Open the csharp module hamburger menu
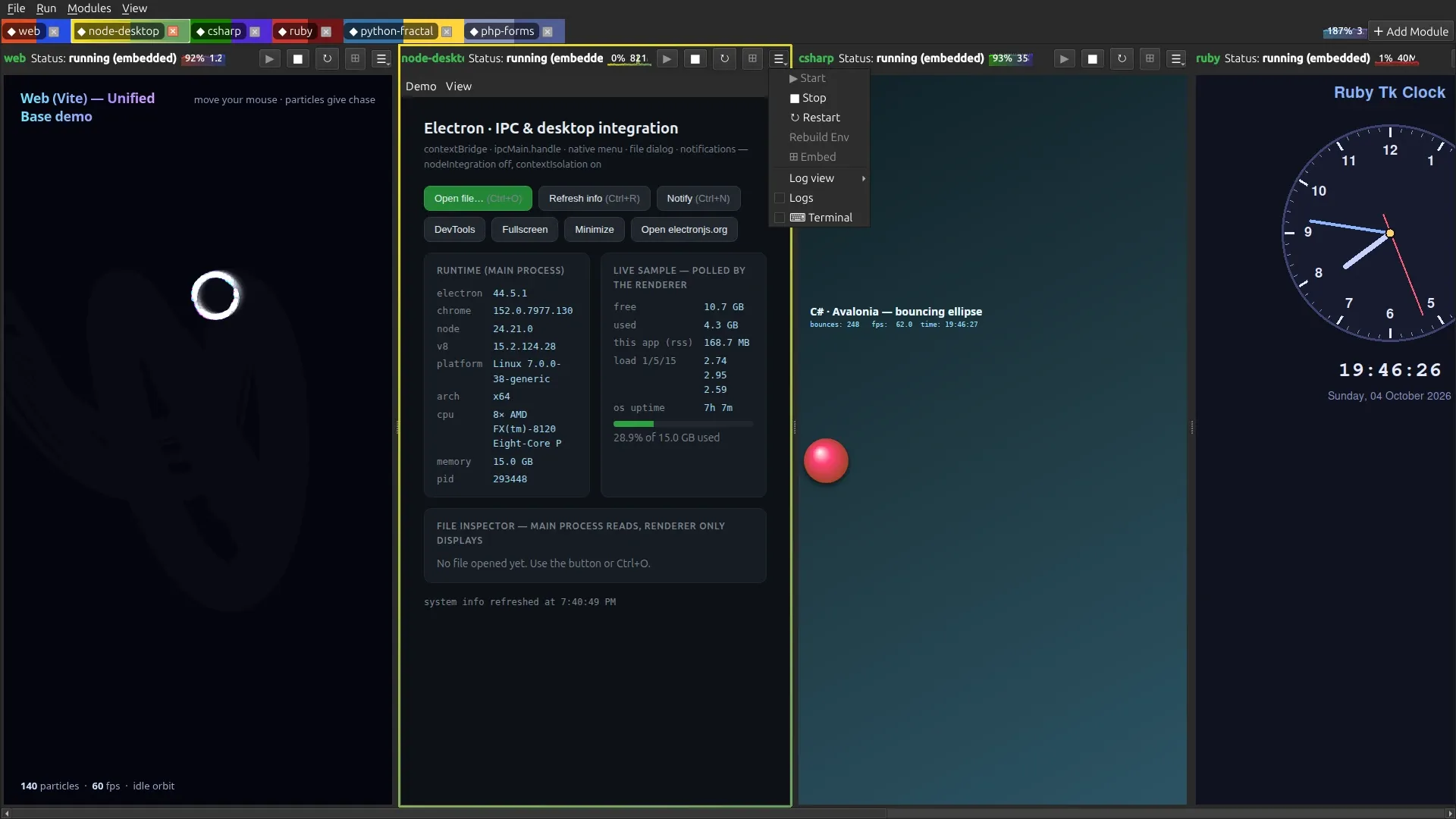The image size is (1456, 819). (x=1177, y=58)
